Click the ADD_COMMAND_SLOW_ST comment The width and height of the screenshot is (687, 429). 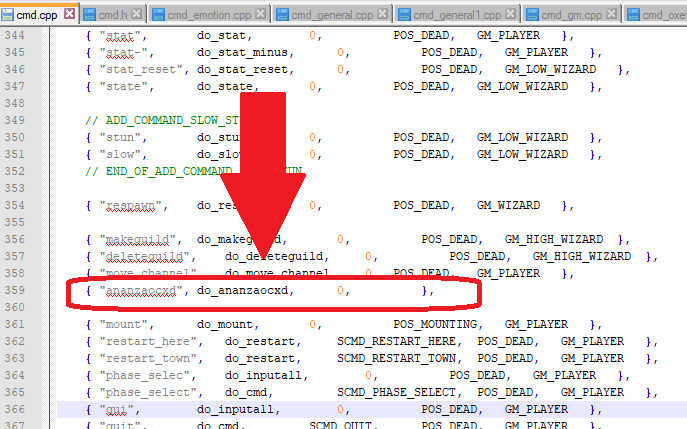click(x=163, y=120)
